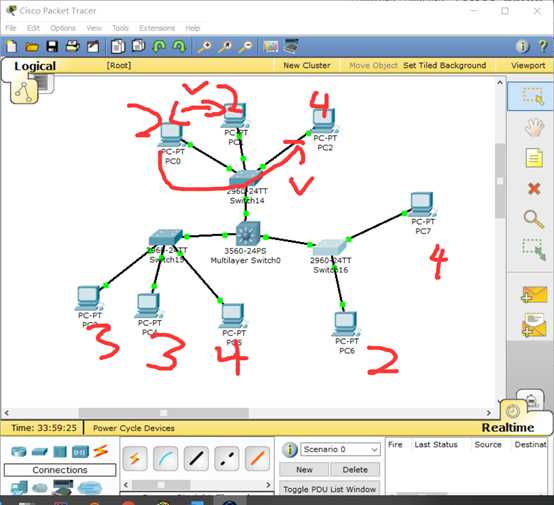Open a file with the folder icon
This screenshot has width=554, height=505.
tap(32, 46)
